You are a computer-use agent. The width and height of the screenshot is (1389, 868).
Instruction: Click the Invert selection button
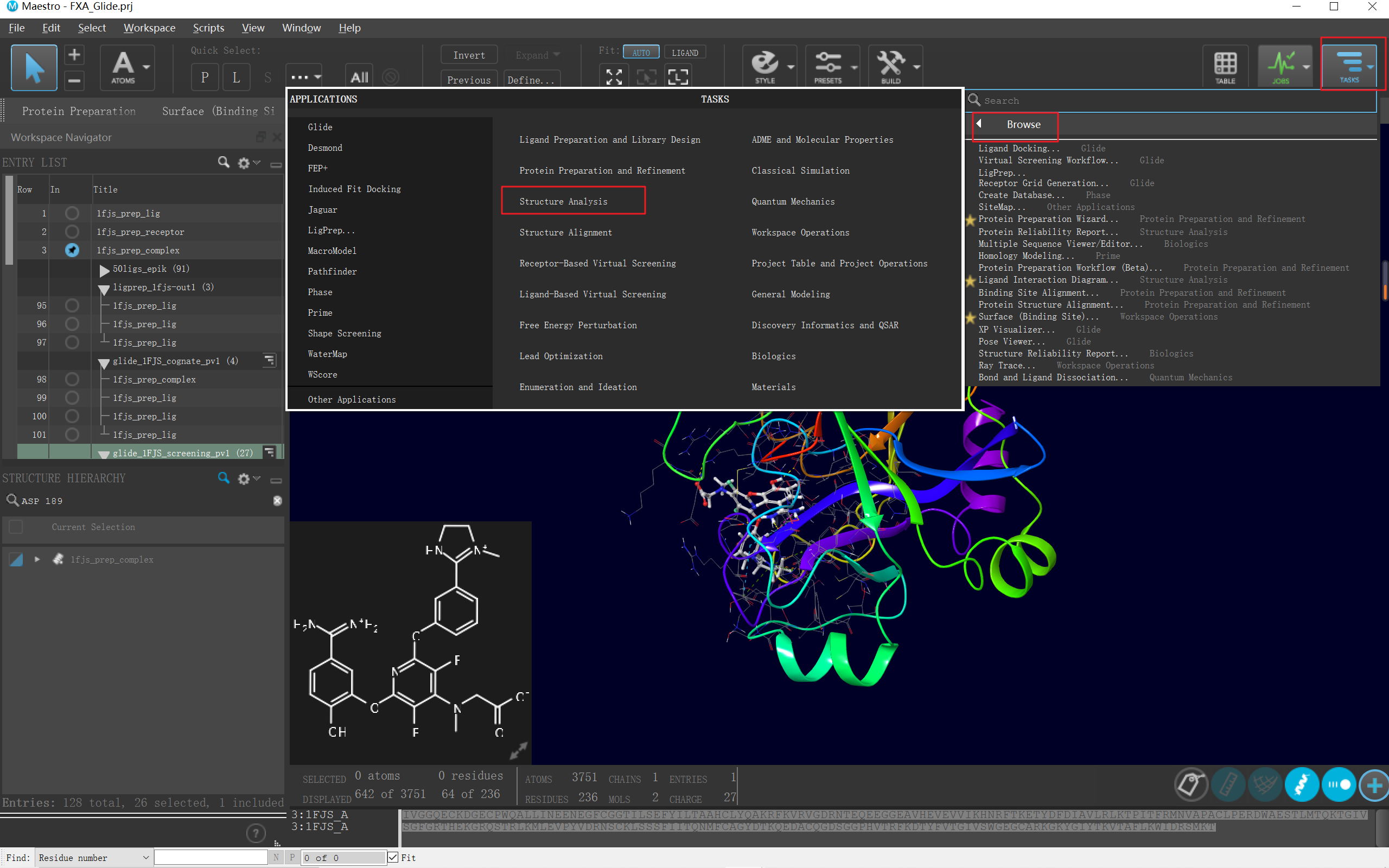point(468,55)
